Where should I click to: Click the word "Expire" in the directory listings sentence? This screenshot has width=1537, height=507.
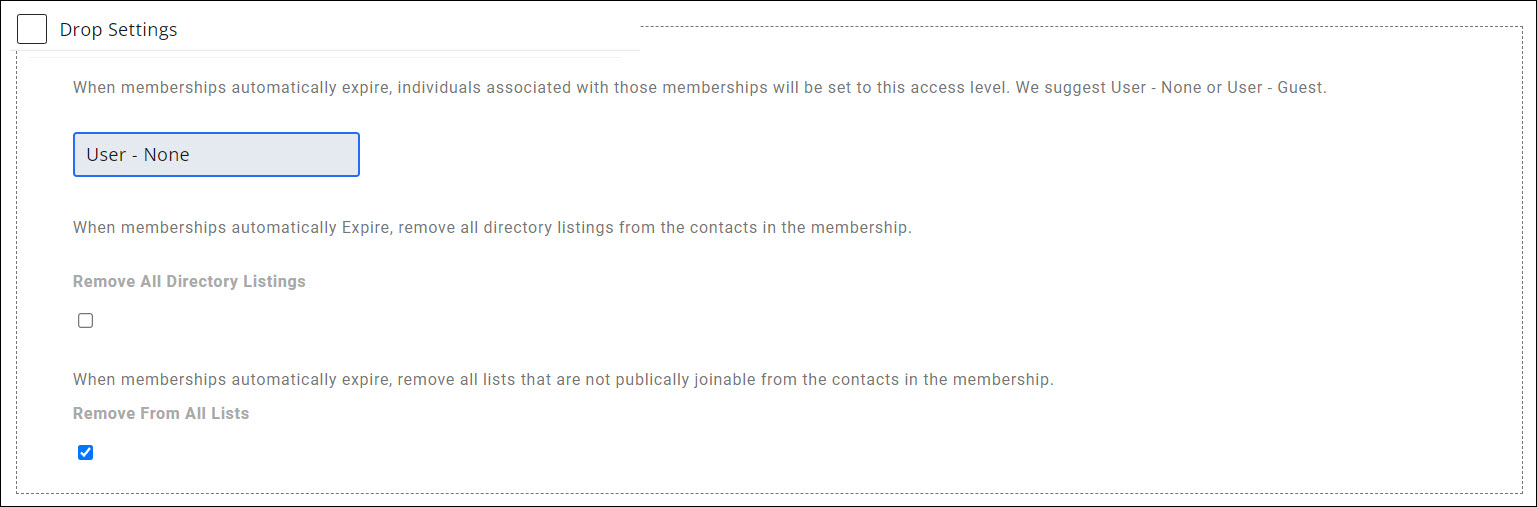(x=366, y=228)
